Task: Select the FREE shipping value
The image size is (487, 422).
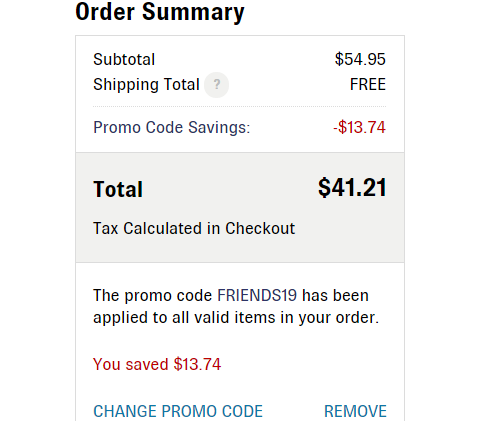Action: (368, 84)
